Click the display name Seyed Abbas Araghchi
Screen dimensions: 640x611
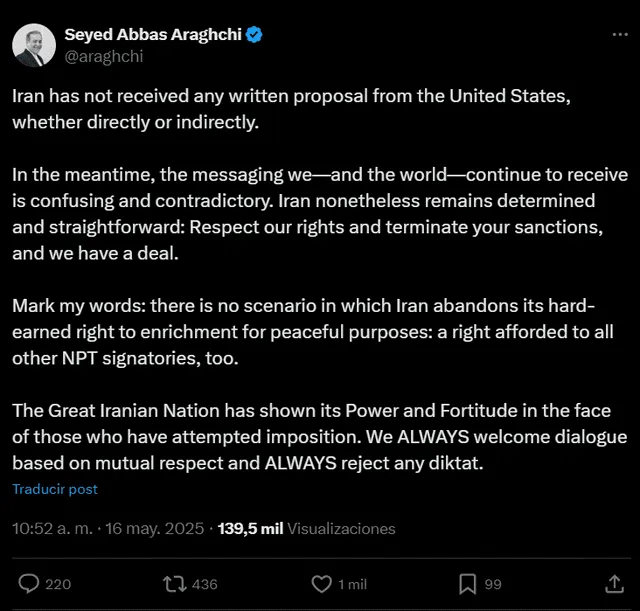[153, 35]
